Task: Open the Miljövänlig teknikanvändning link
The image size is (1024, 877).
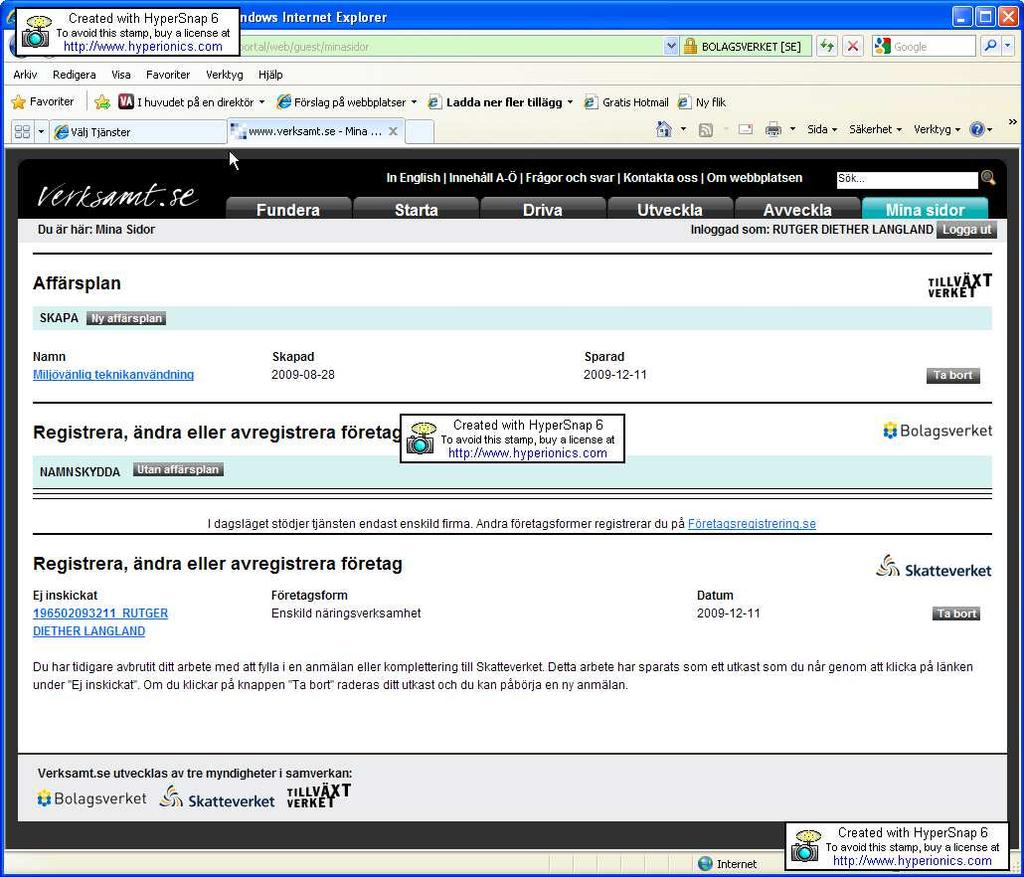Action: 114,375
